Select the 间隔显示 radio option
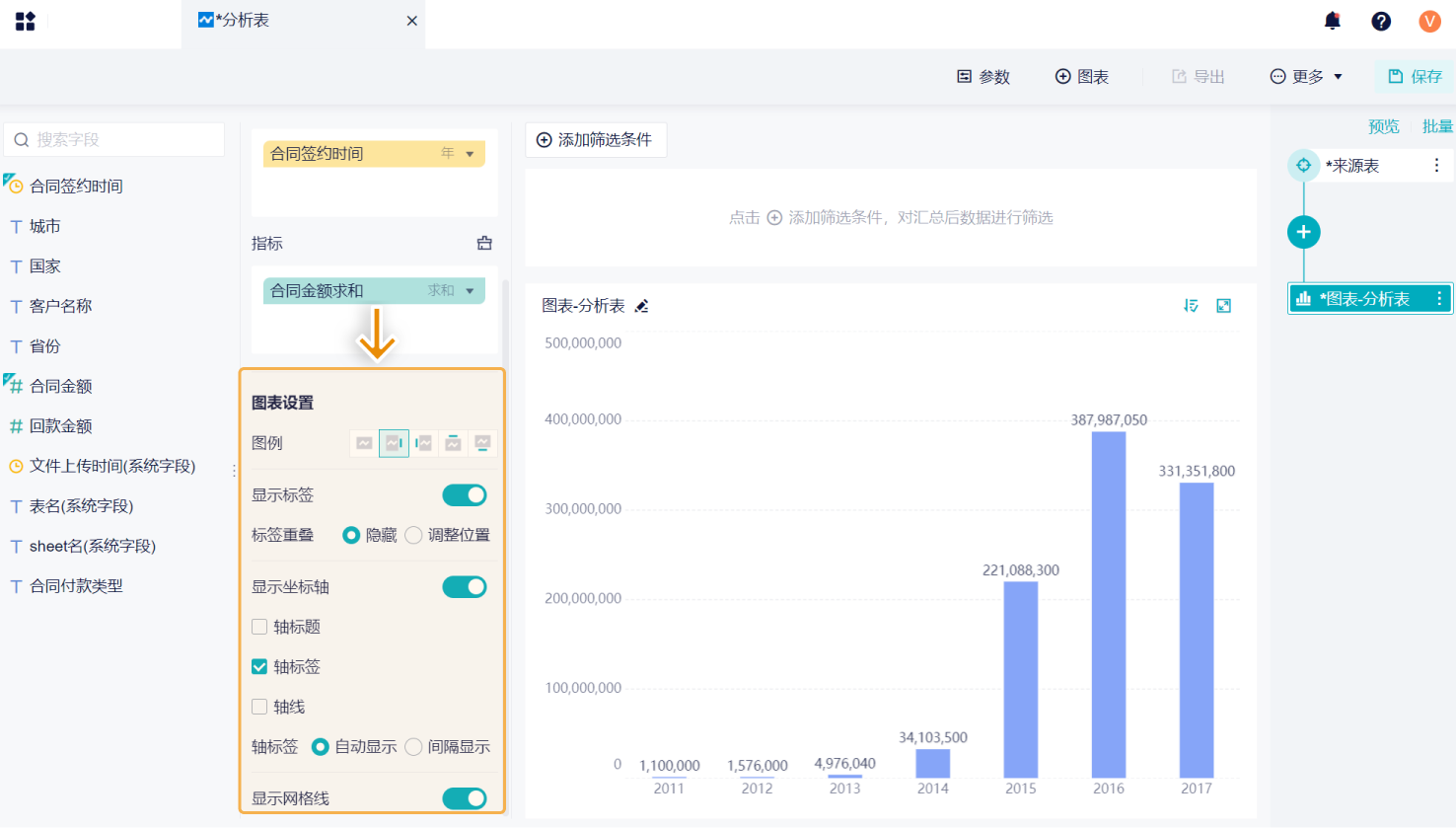 (414, 747)
